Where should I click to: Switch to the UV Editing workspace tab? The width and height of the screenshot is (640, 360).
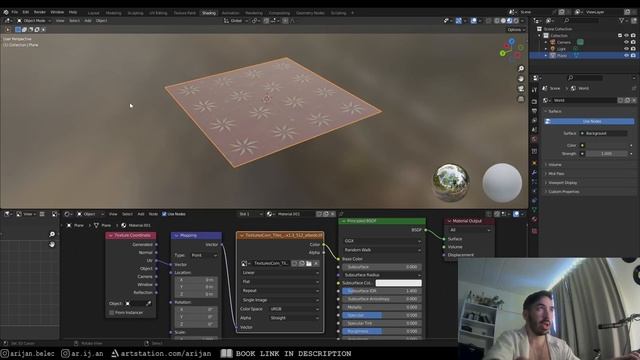158,13
